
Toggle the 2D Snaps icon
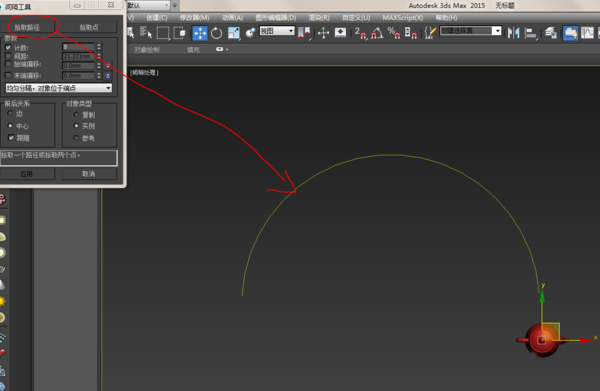coord(360,33)
